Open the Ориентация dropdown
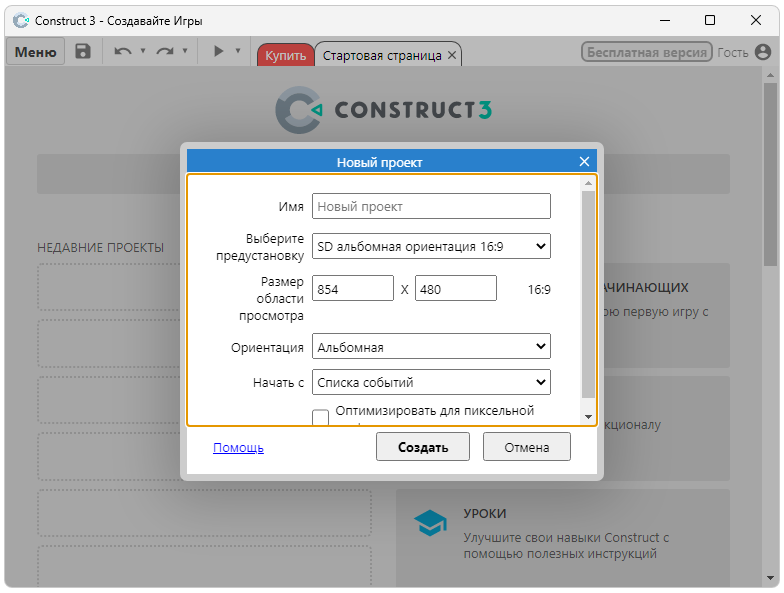The width and height of the screenshot is (784, 593). click(x=431, y=346)
